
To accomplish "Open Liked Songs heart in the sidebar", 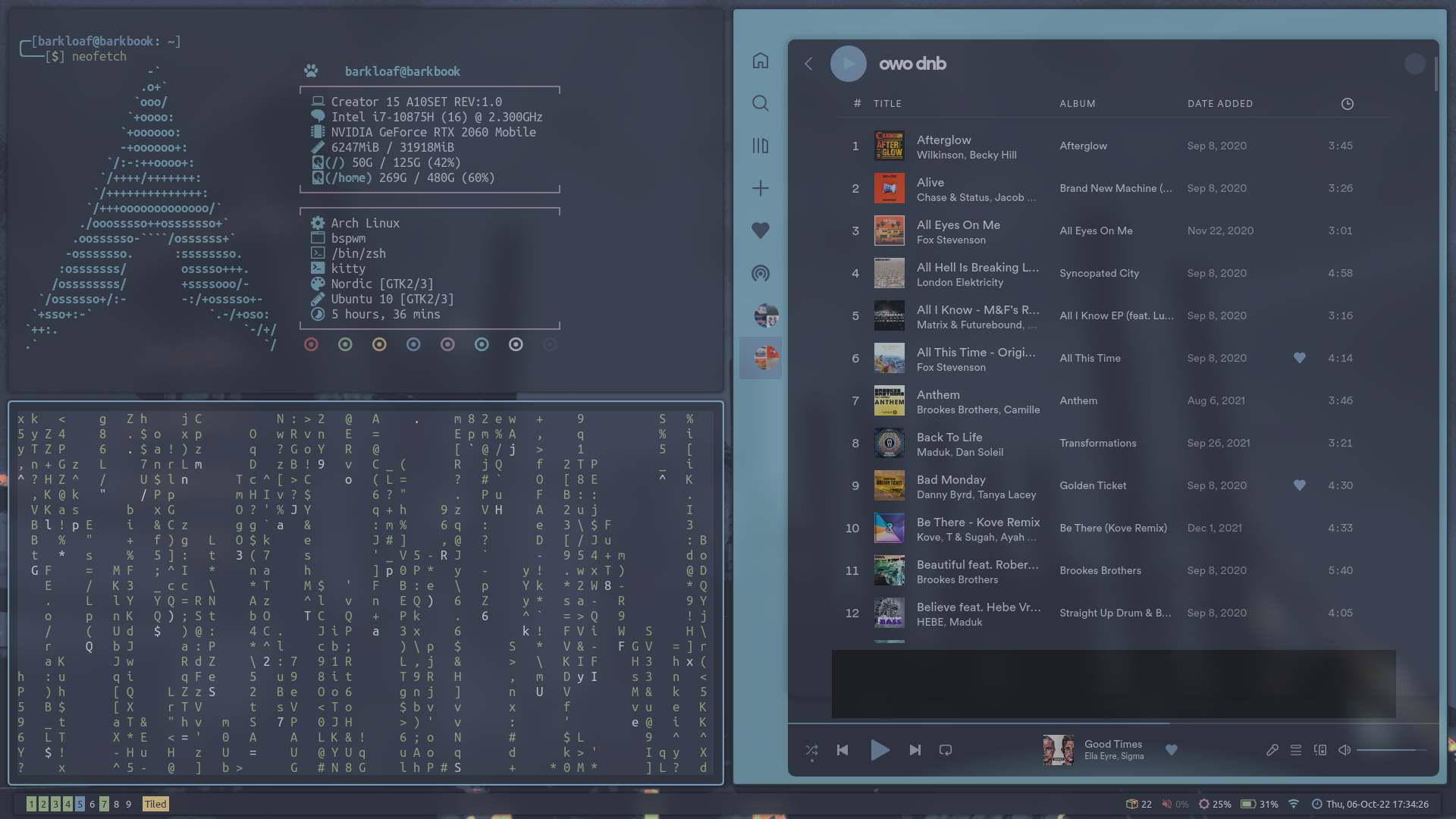I will click(760, 231).
